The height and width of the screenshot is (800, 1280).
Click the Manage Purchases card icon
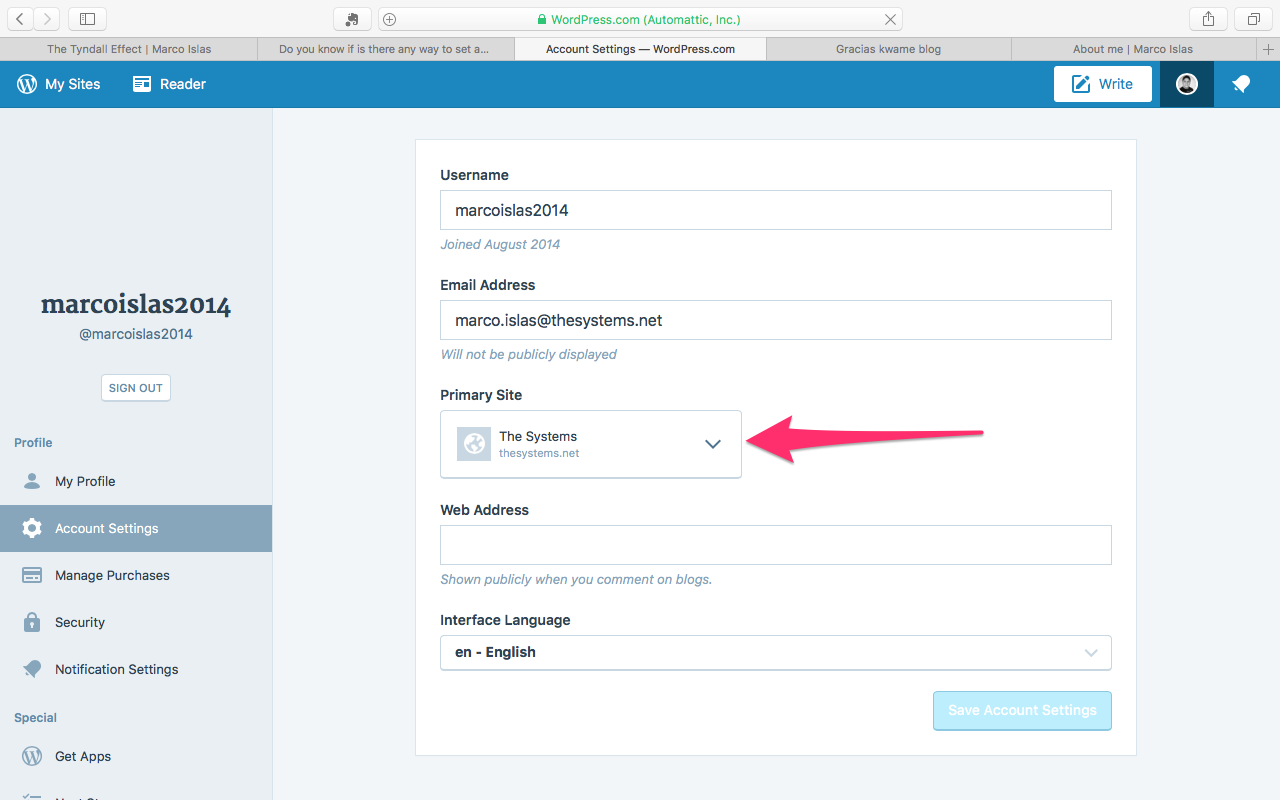[32, 575]
